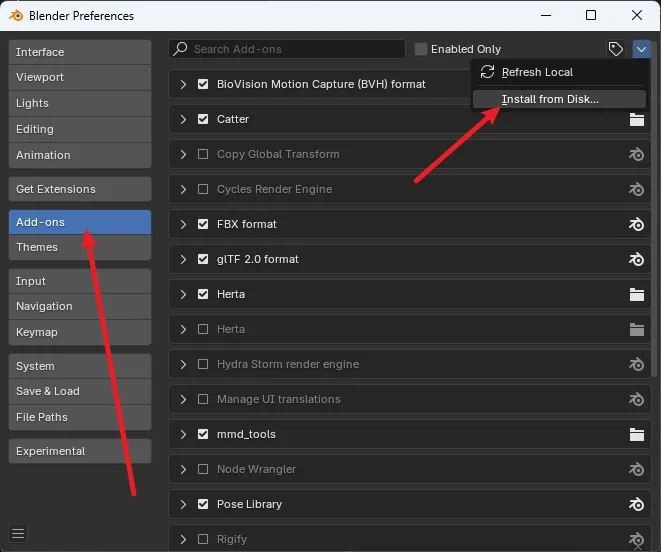Click Blender logo in title bar
The image size is (661, 552).
16,16
